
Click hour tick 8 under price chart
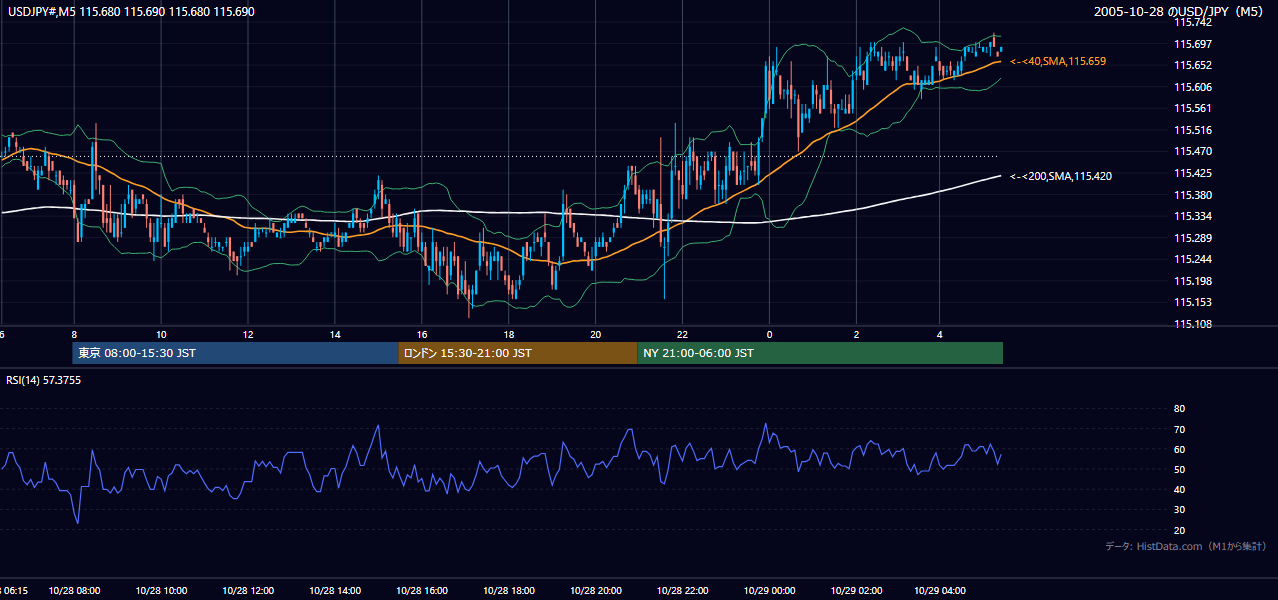click(74, 335)
